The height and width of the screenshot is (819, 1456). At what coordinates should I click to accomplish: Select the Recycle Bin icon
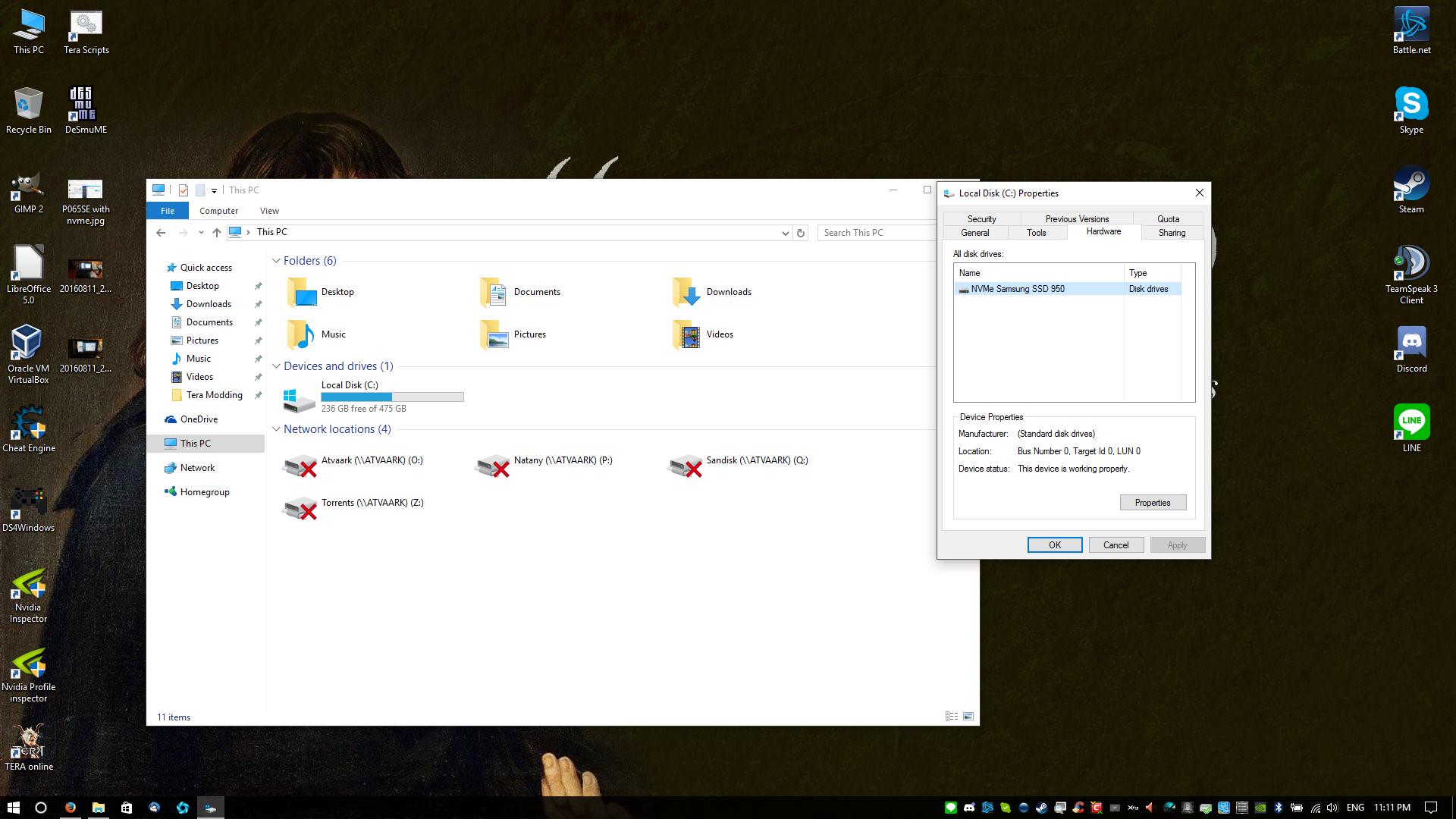28,111
